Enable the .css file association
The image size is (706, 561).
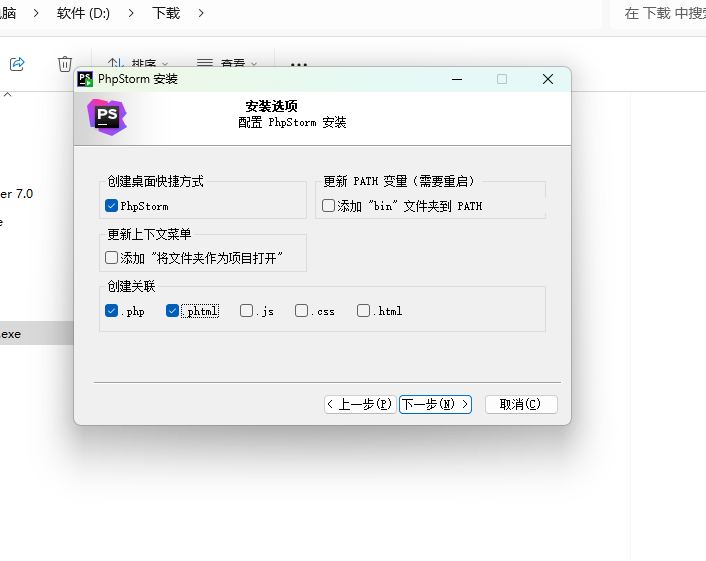[301, 311]
